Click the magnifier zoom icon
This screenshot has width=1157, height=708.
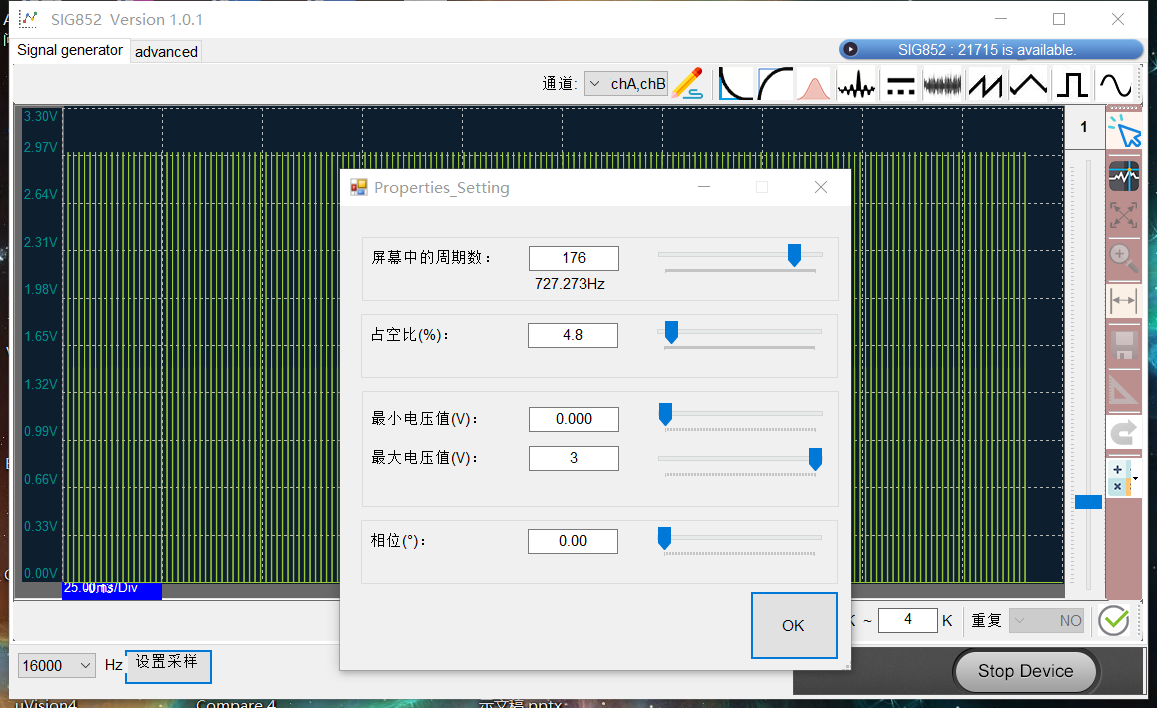(x=1124, y=258)
